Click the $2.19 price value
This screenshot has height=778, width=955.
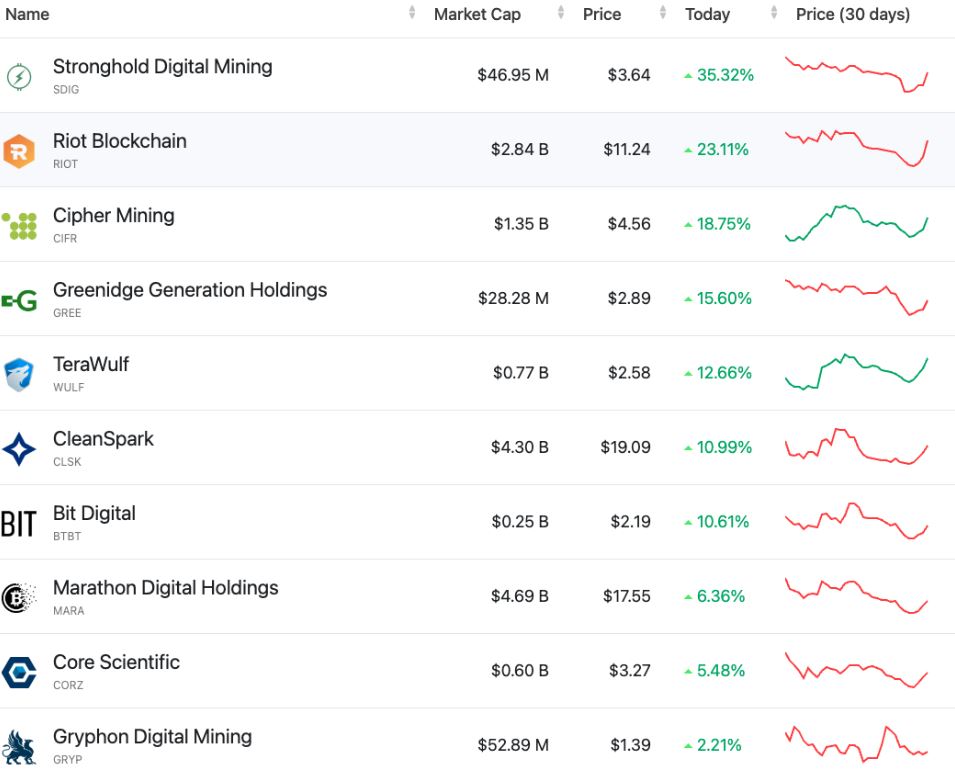pyautogui.click(x=630, y=522)
